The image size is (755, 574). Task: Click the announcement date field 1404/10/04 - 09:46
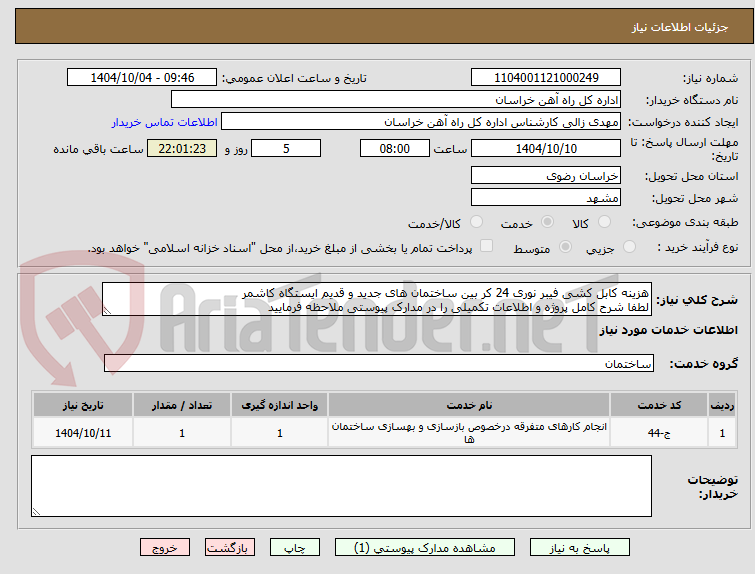tap(142, 78)
